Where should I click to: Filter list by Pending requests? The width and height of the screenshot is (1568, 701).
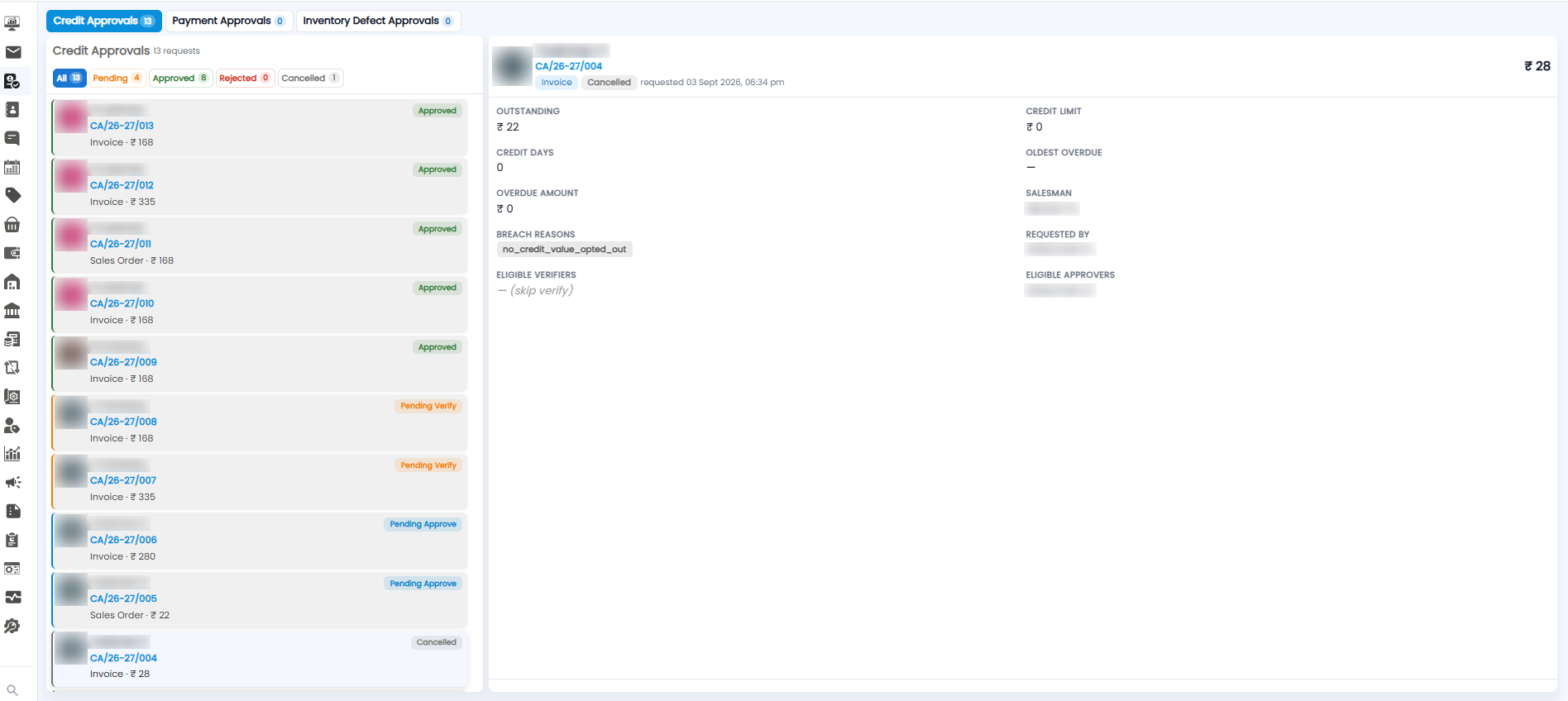117,78
